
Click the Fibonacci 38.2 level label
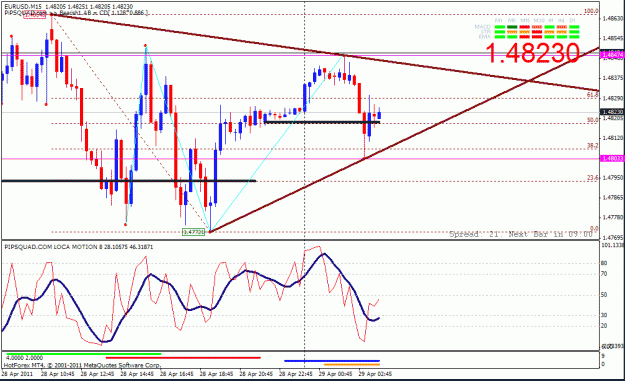(x=593, y=146)
